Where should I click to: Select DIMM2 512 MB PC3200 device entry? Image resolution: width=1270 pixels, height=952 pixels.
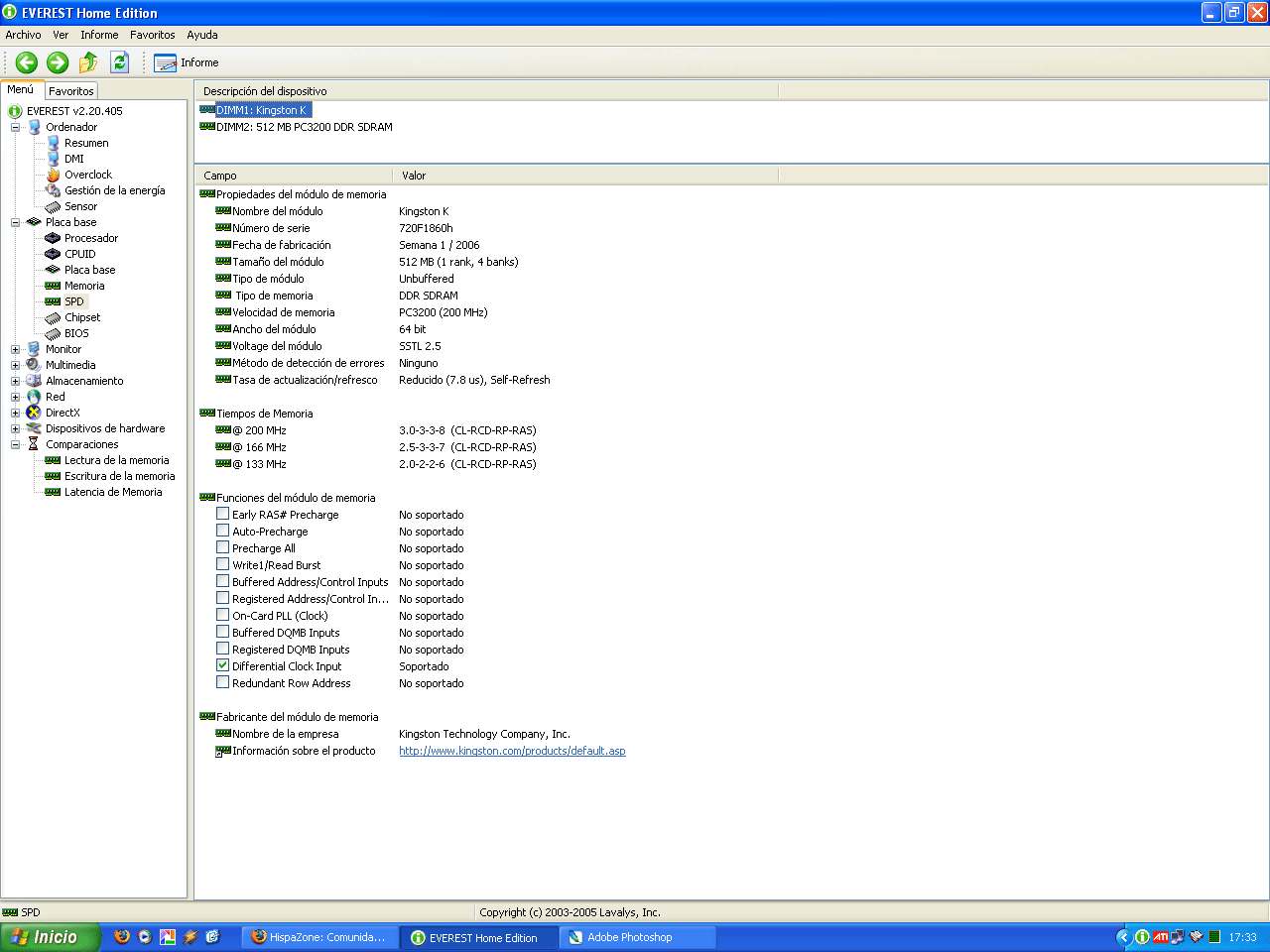click(304, 127)
